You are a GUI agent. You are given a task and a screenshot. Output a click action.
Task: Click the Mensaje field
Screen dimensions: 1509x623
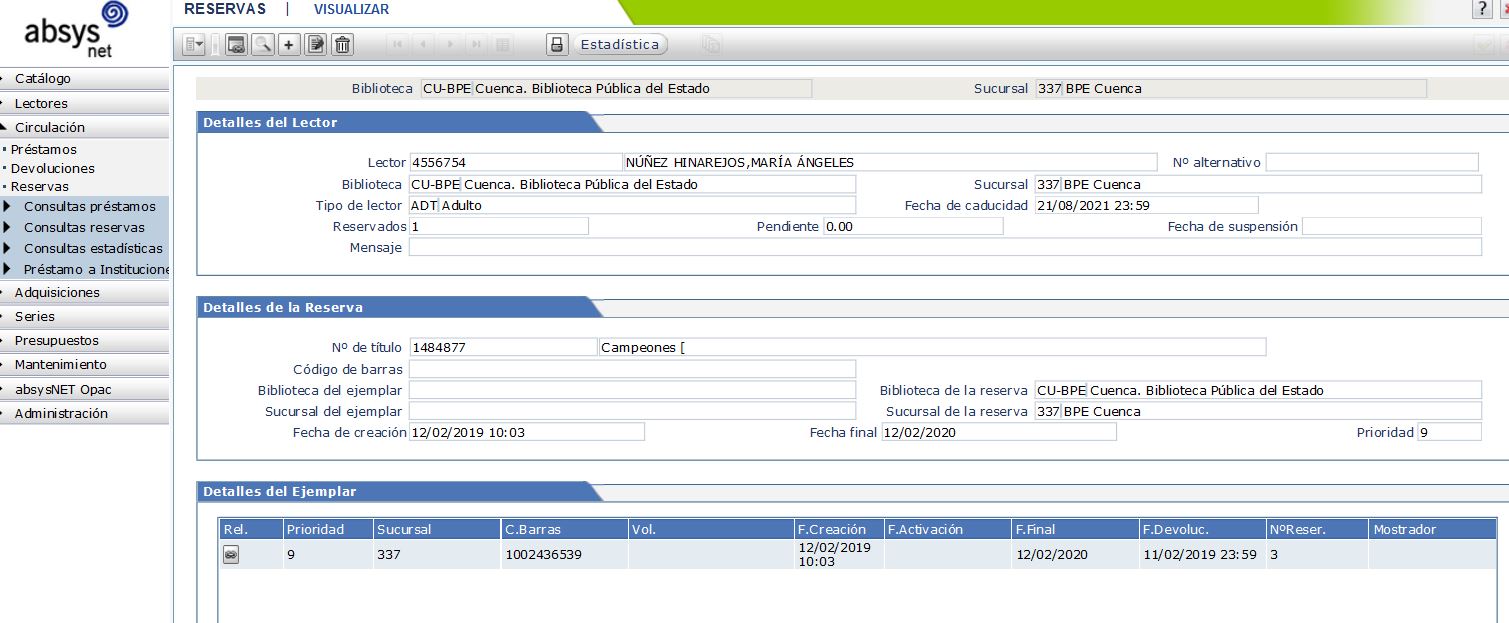coord(945,247)
